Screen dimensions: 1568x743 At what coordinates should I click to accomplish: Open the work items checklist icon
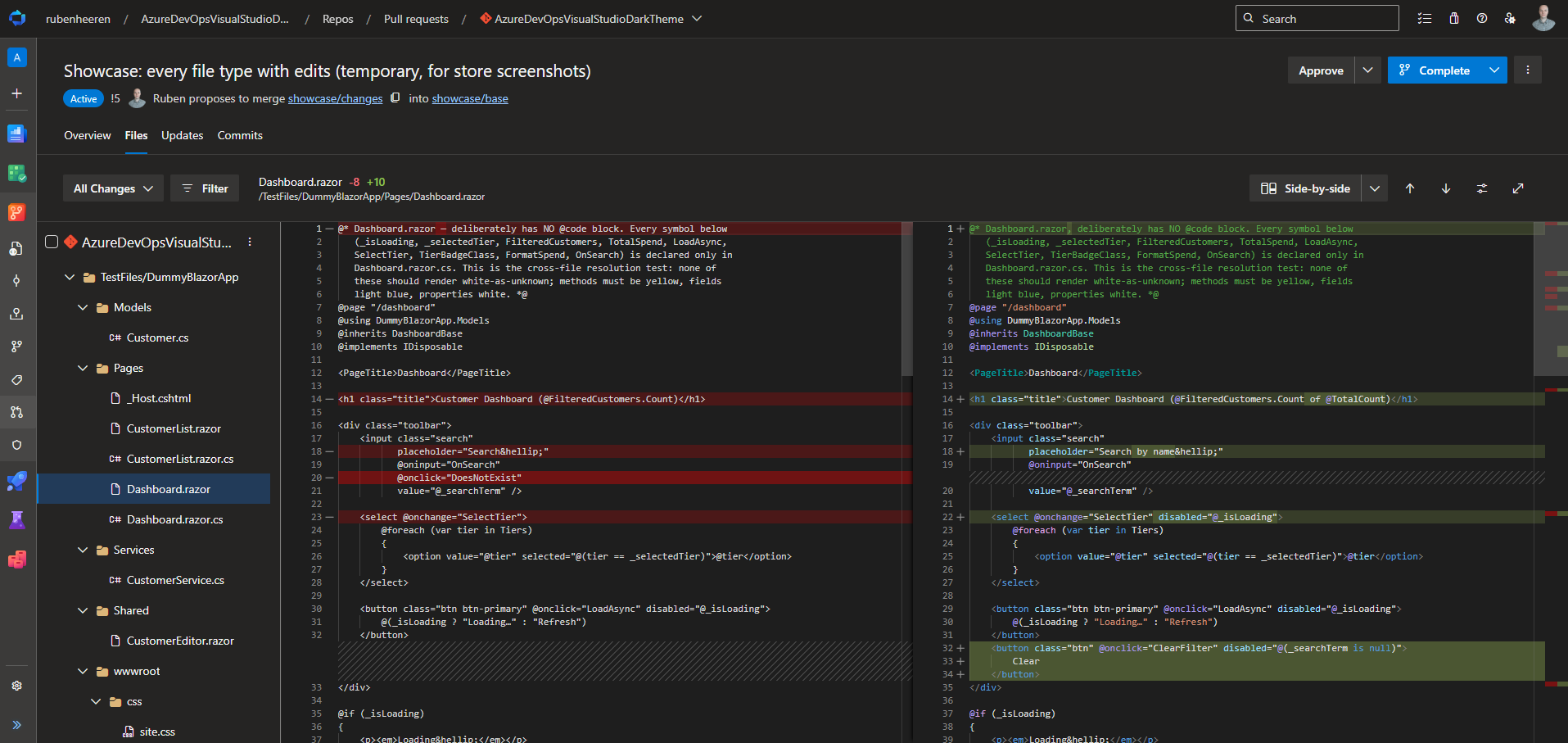[1425, 18]
